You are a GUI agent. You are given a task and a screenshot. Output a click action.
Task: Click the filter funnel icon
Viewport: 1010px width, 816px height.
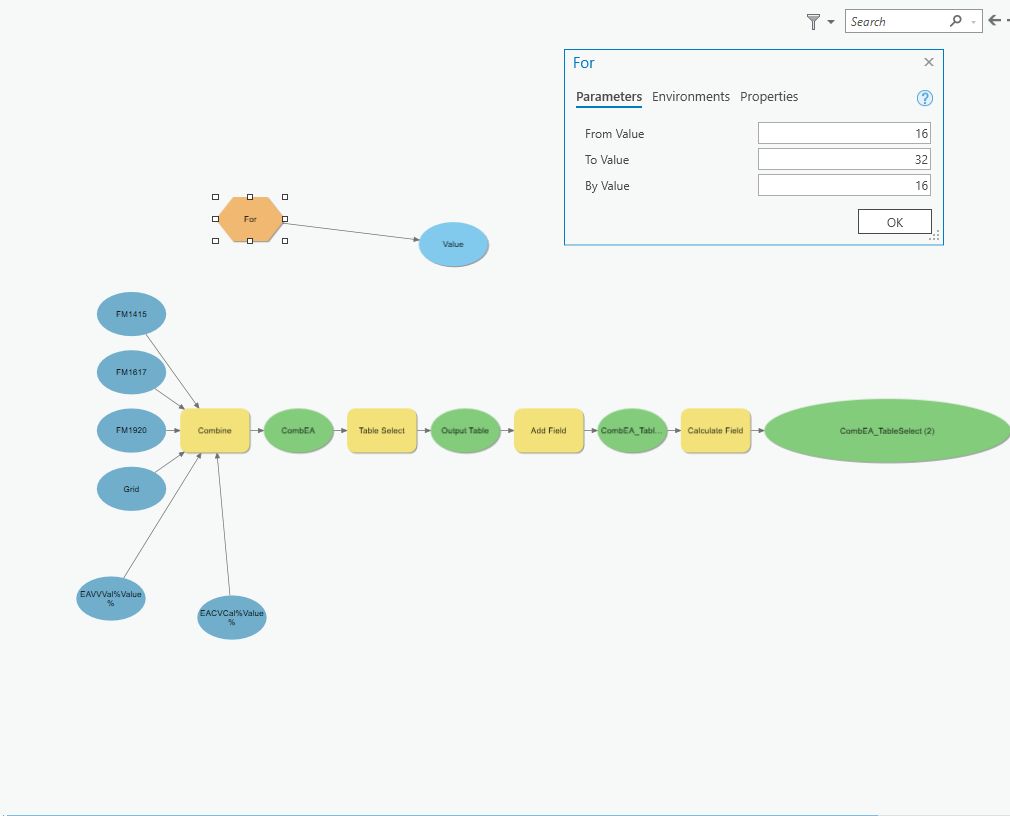point(813,22)
